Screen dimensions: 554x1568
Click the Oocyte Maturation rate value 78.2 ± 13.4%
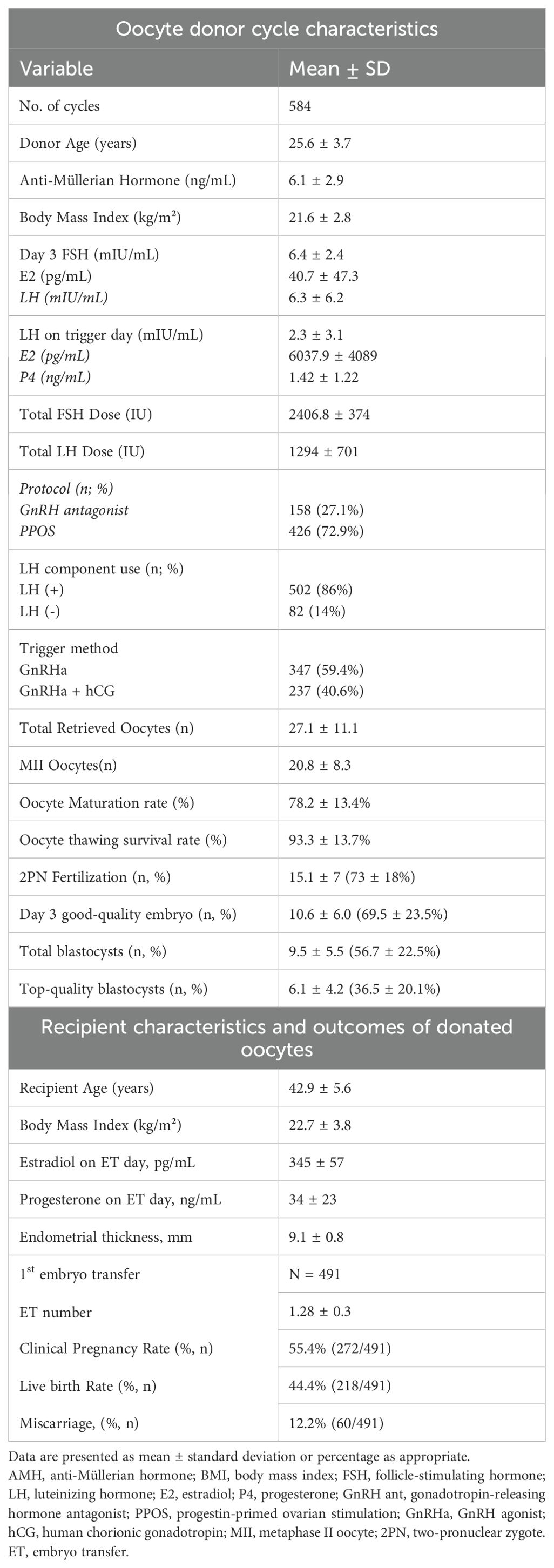pos(329,802)
